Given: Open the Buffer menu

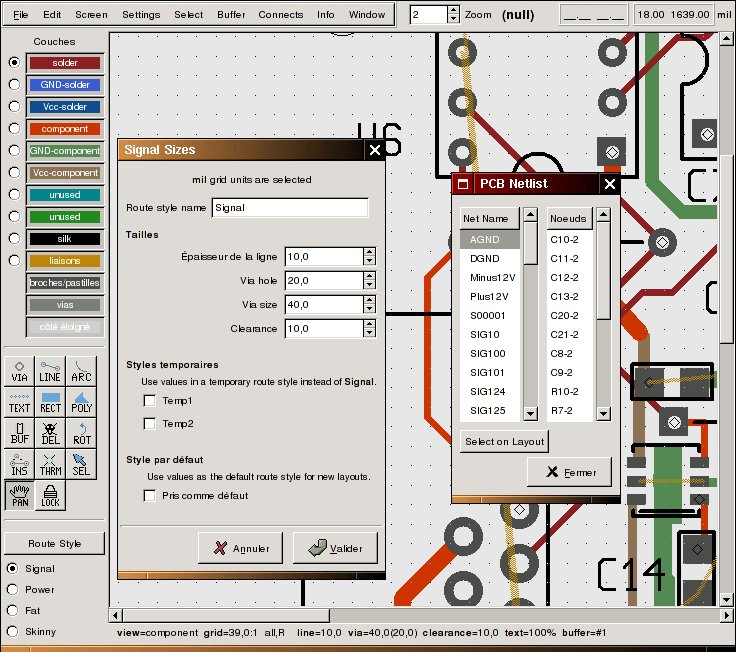Looking at the screenshot, I should [x=231, y=15].
